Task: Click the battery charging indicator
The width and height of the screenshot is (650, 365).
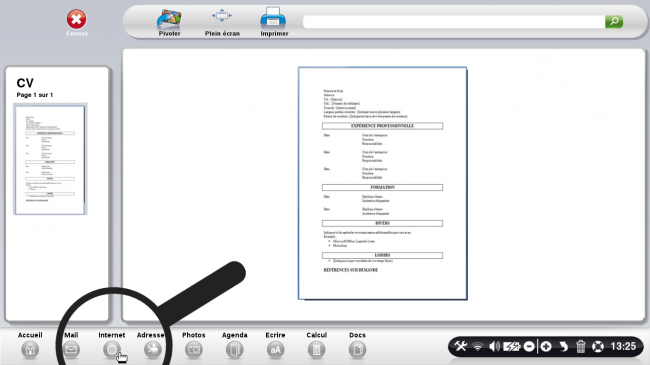Action: pos(512,346)
